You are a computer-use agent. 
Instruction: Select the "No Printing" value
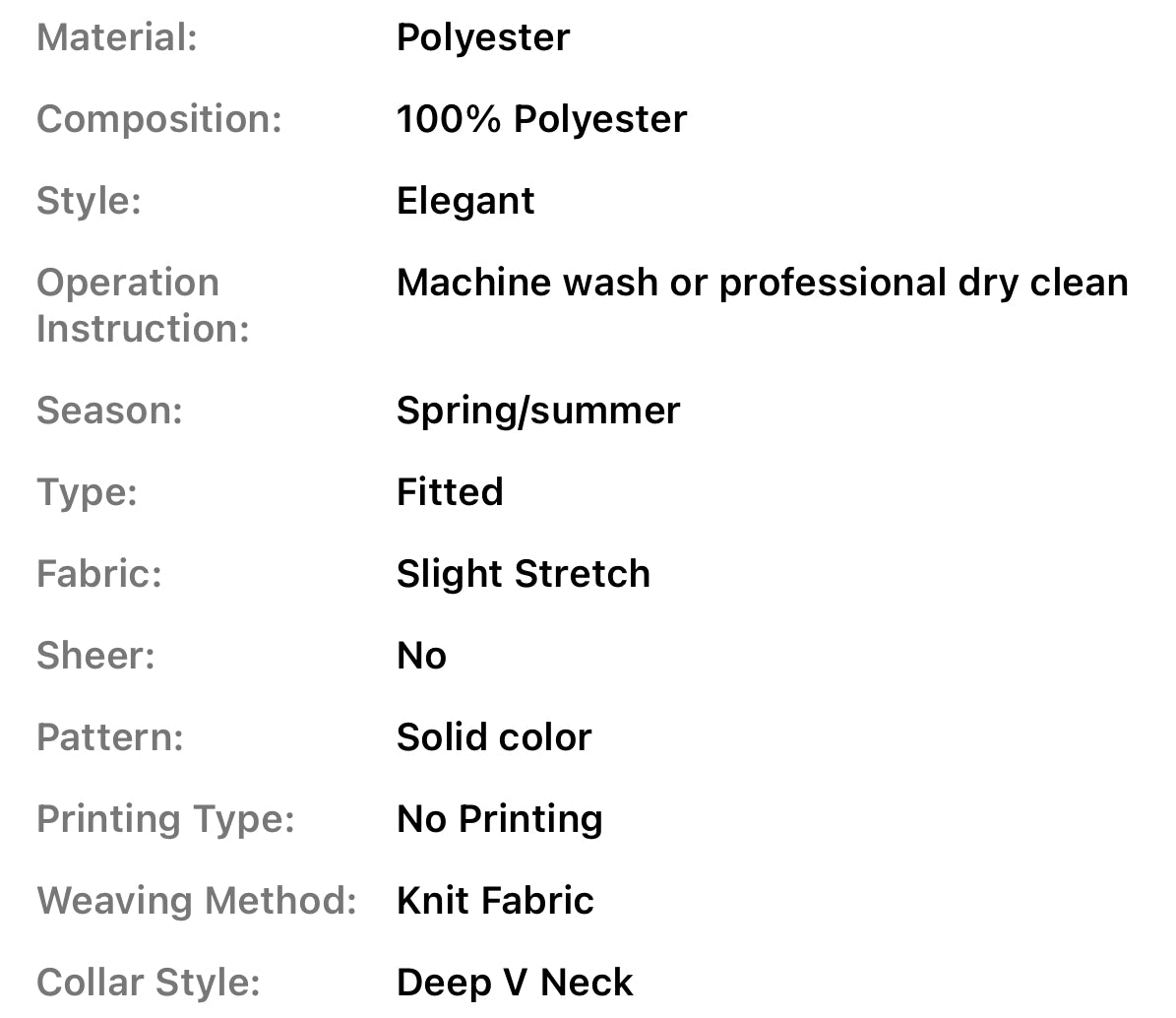tap(499, 819)
